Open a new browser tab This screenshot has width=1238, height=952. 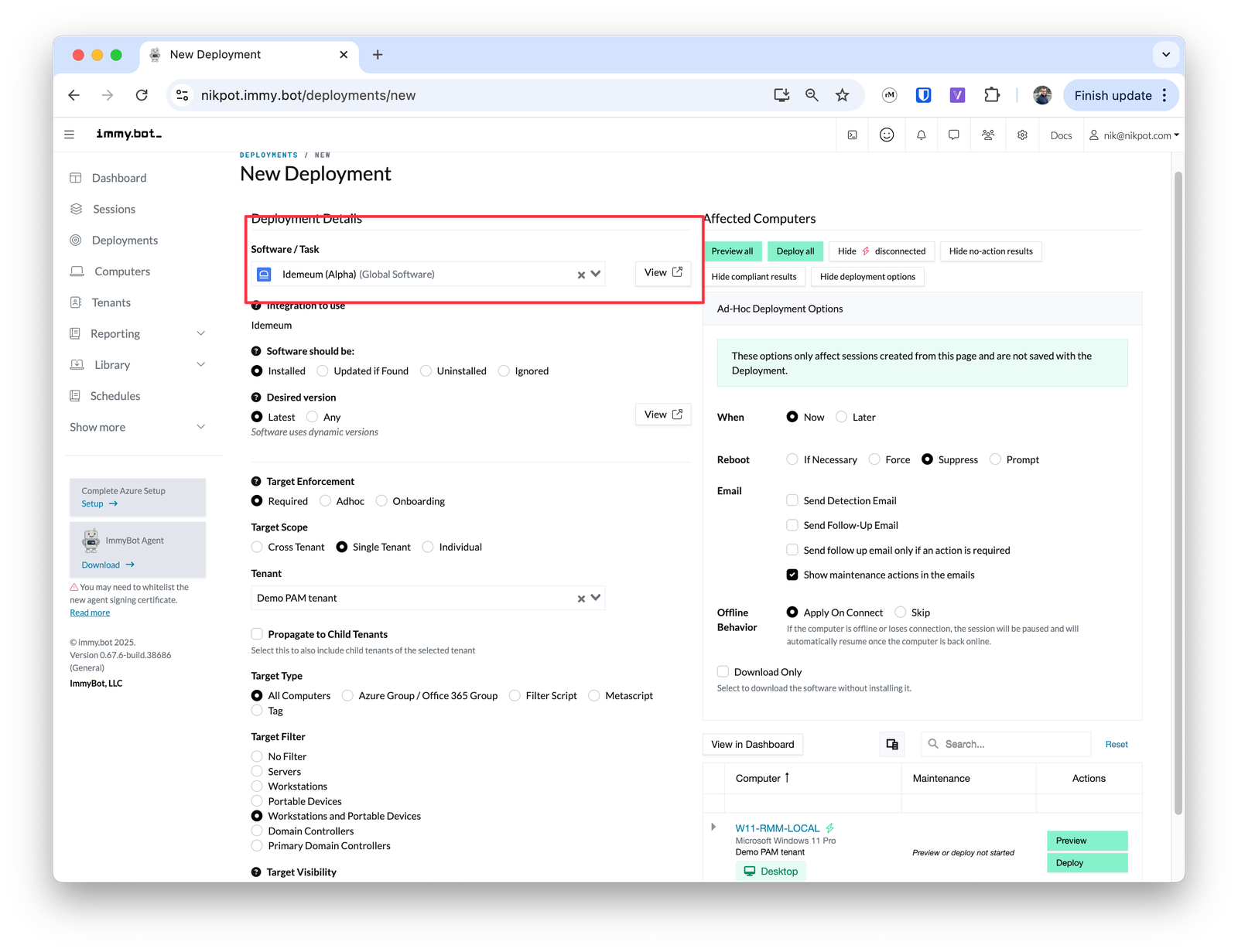click(x=378, y=54)
